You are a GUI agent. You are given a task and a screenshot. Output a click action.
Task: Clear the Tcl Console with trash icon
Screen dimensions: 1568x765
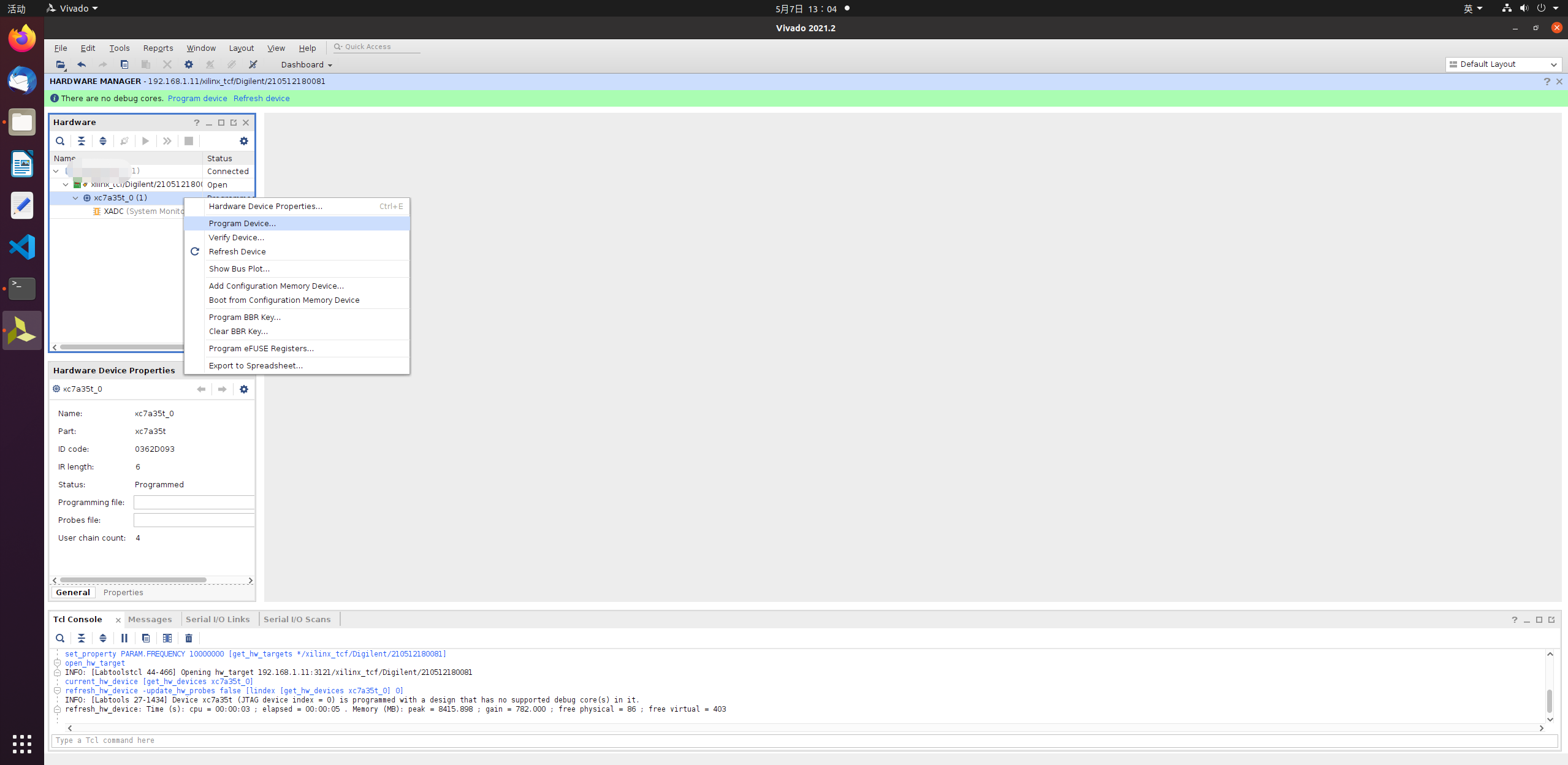click(189, 638)
